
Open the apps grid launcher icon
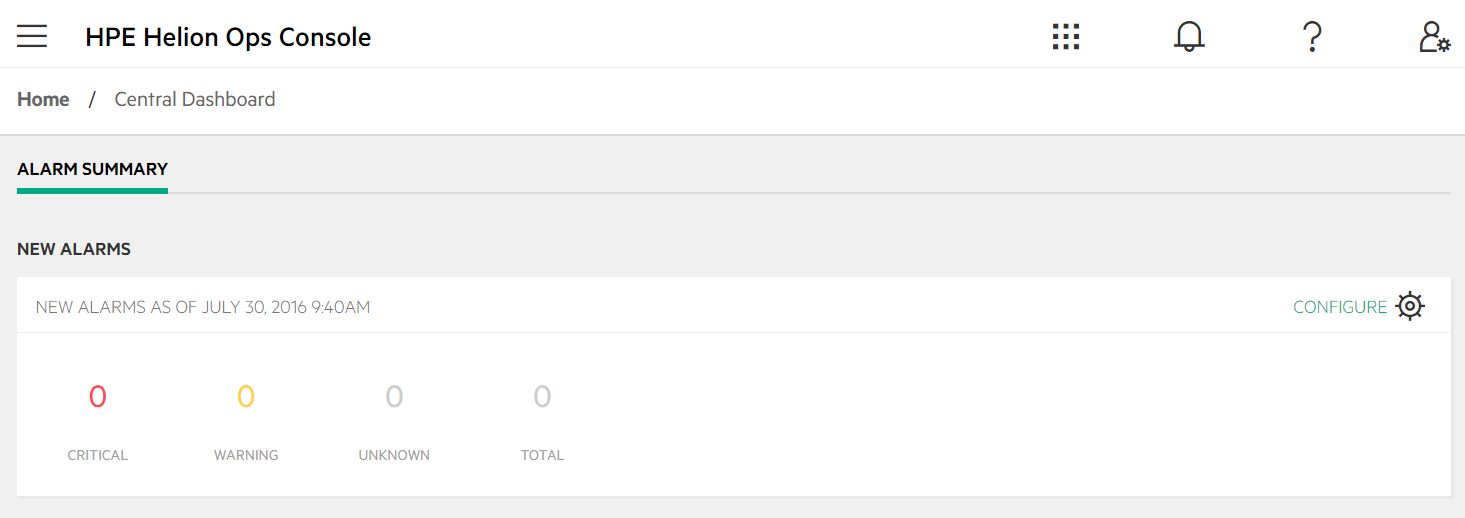1066,37
